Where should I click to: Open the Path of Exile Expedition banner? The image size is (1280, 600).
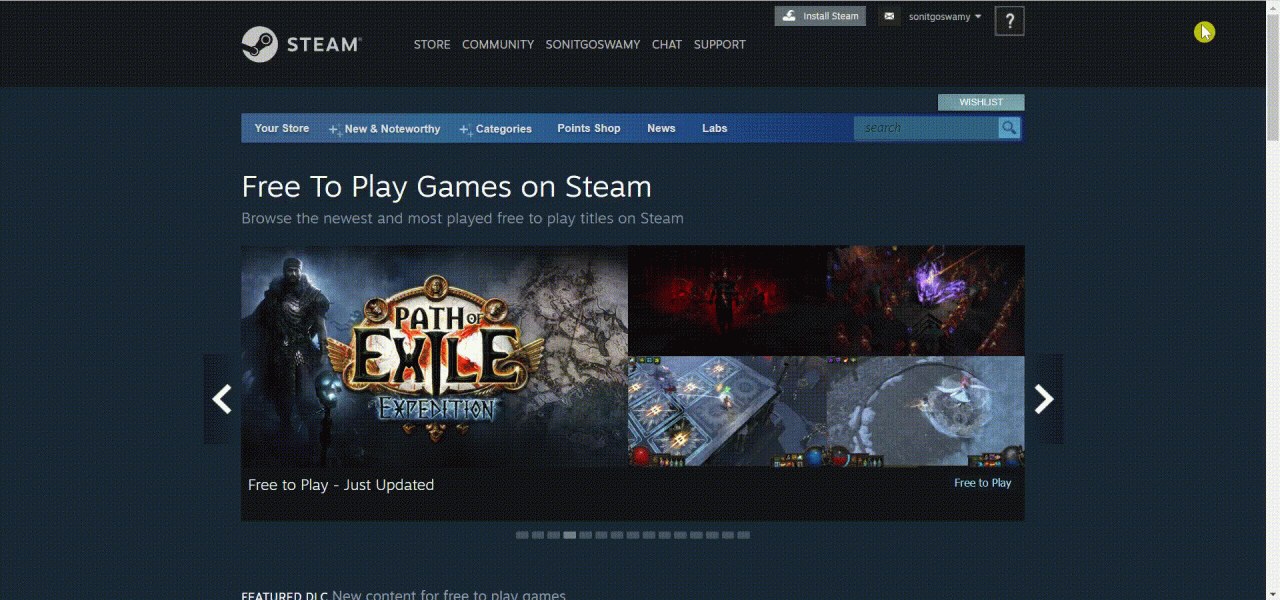click(x=434, y=355)
